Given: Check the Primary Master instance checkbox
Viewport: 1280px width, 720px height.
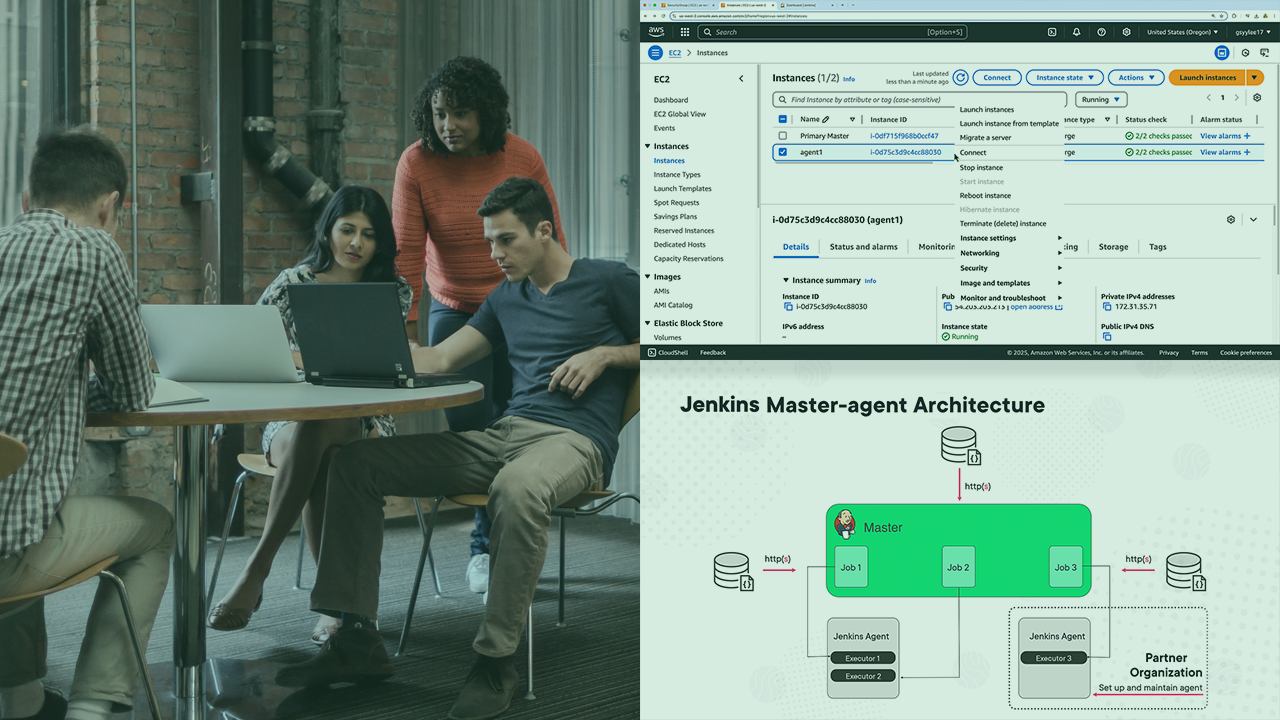Looking at the screenshot, I should pos(783,136).
